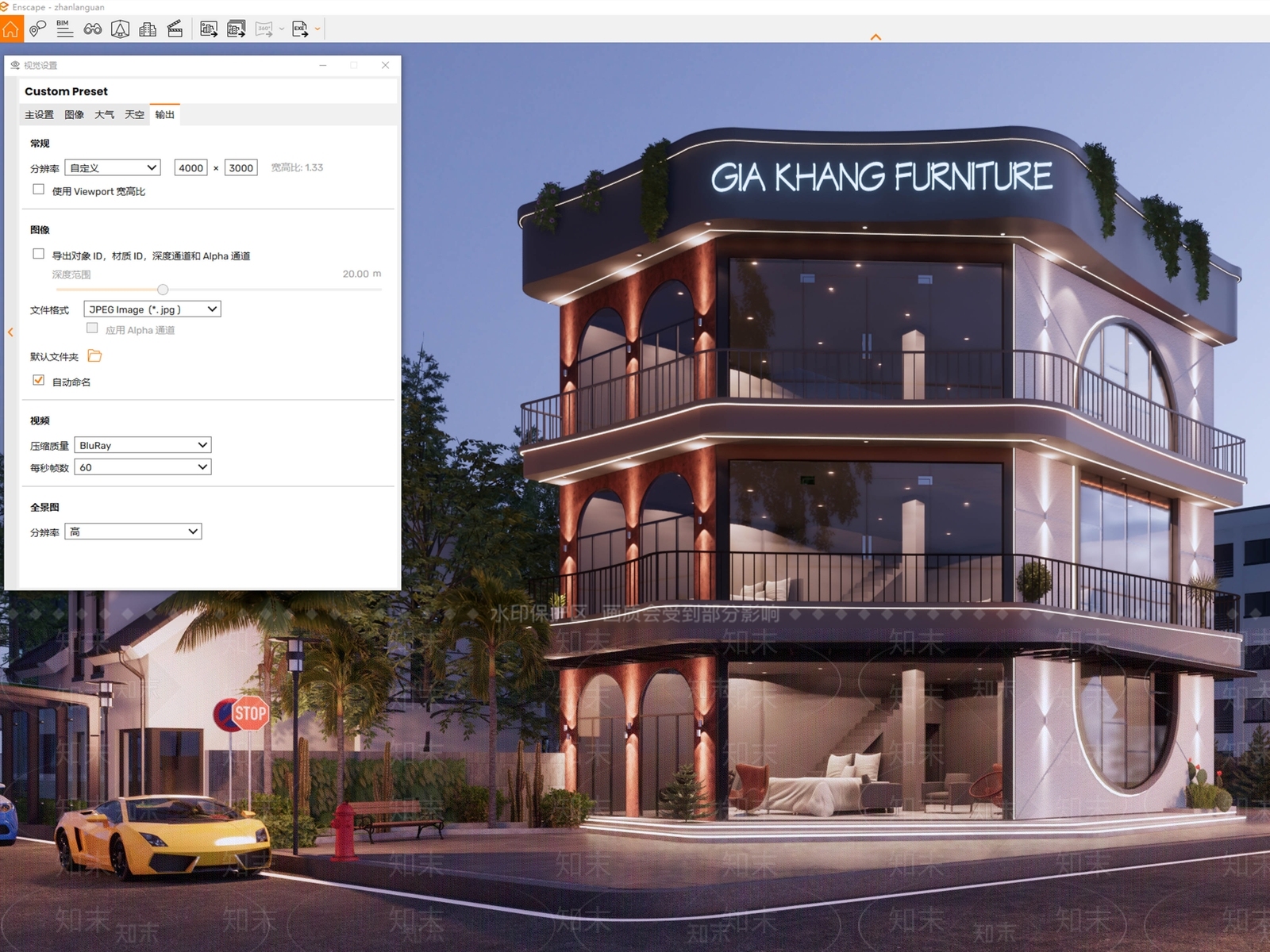Image resolution: width=1270 pixels, height=952 pixels.
Task: Click the screenshot export icon
Action: [x=209, y=29]
